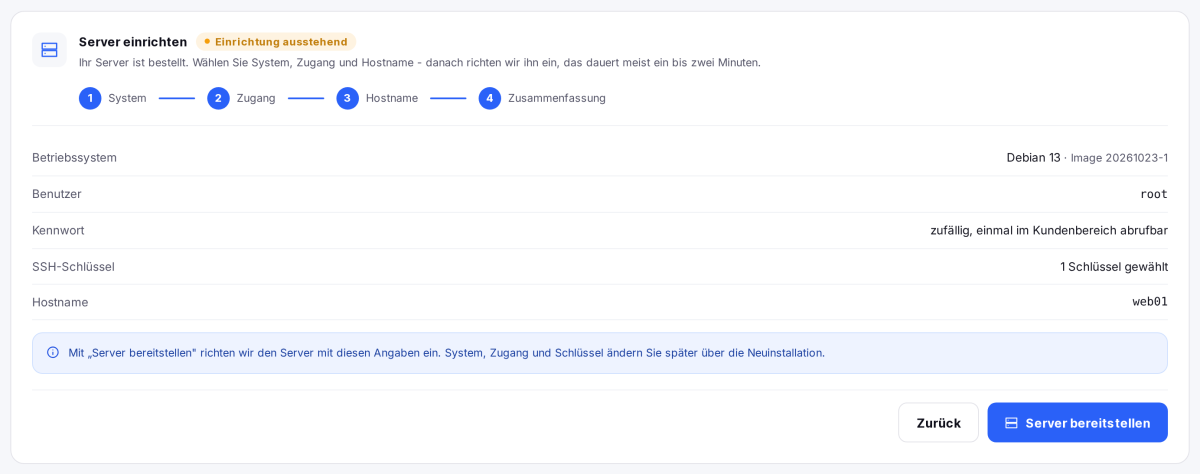
Task: Go to step 1 System
Action: (x=113, y=98)
